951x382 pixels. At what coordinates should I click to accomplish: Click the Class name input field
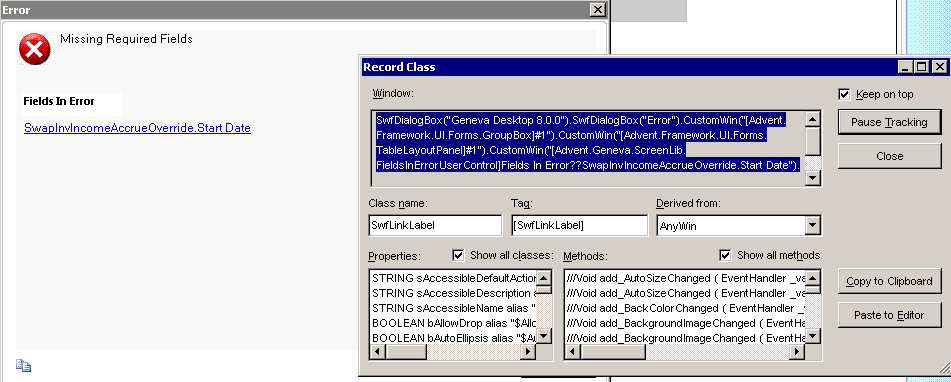coord(435,226)
